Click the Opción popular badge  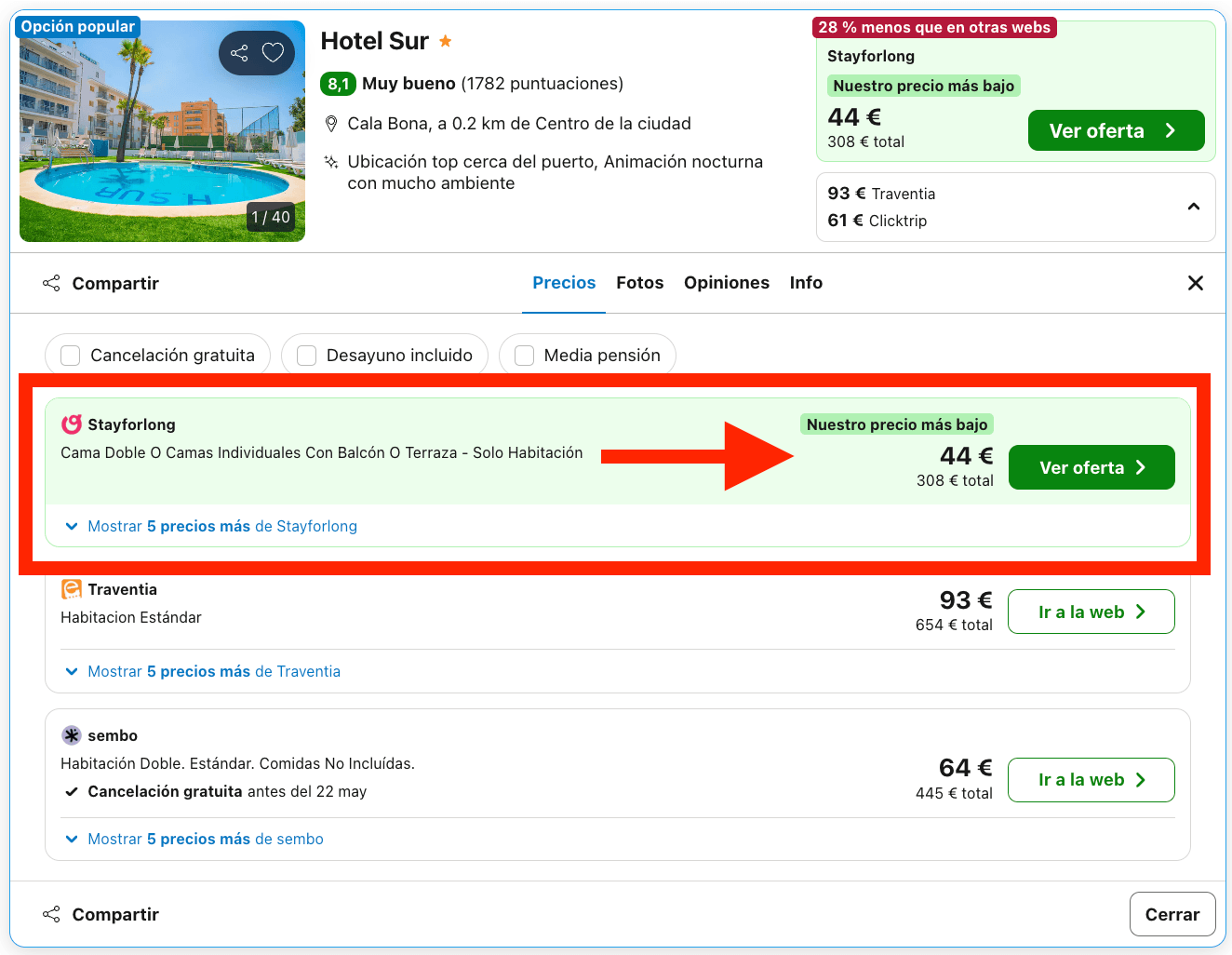click(78, 26)
